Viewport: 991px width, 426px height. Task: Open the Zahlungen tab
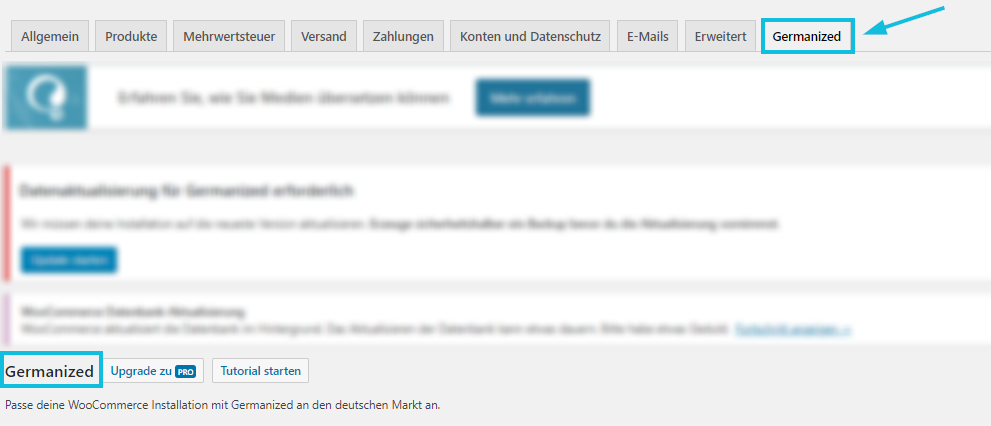click(403, 36)
